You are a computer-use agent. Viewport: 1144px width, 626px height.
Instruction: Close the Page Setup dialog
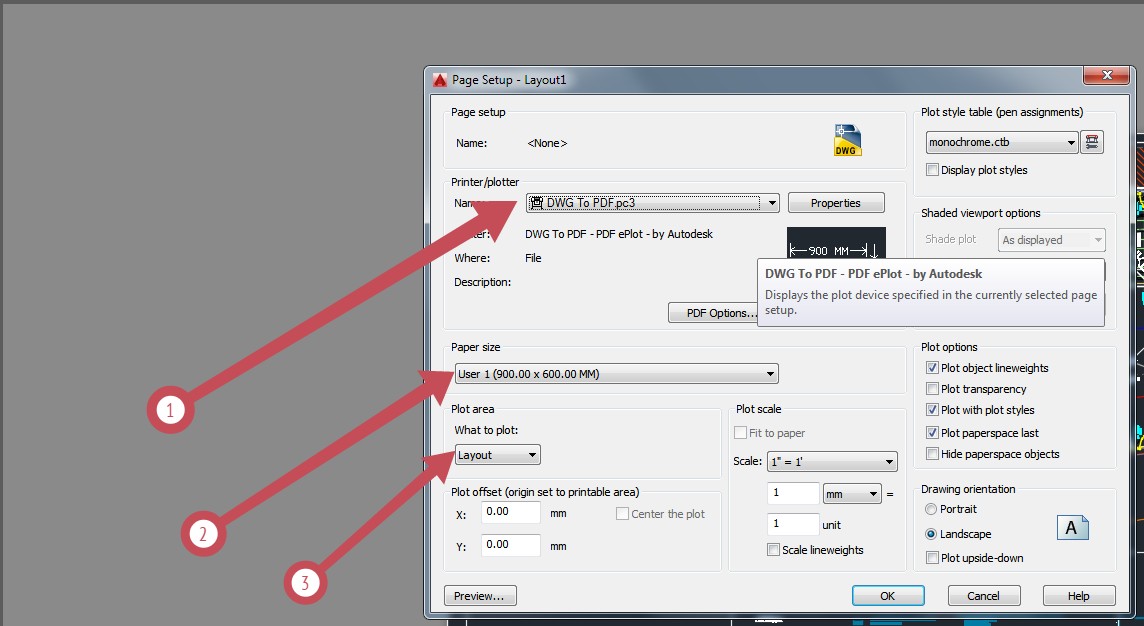[x=1107, y=75]
